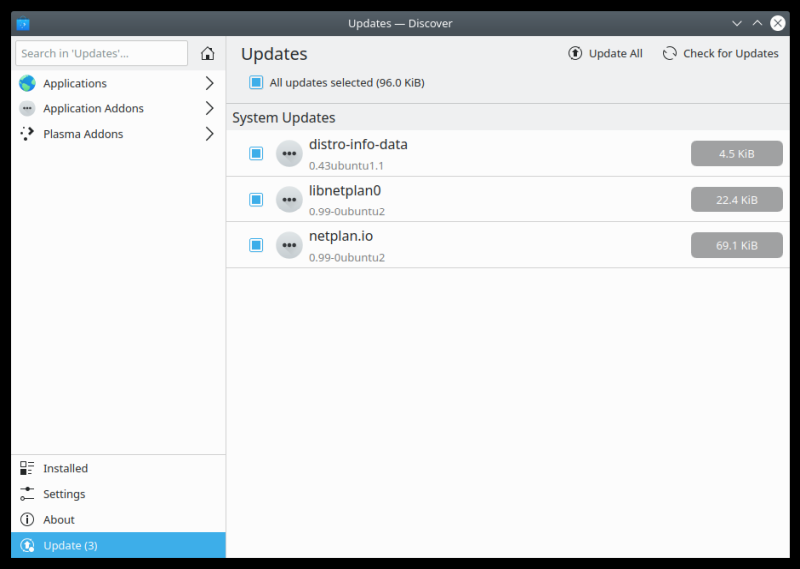Screen dimensions: 800x569
Task: Click the 22.4 KiB size button
Action: 737,200
